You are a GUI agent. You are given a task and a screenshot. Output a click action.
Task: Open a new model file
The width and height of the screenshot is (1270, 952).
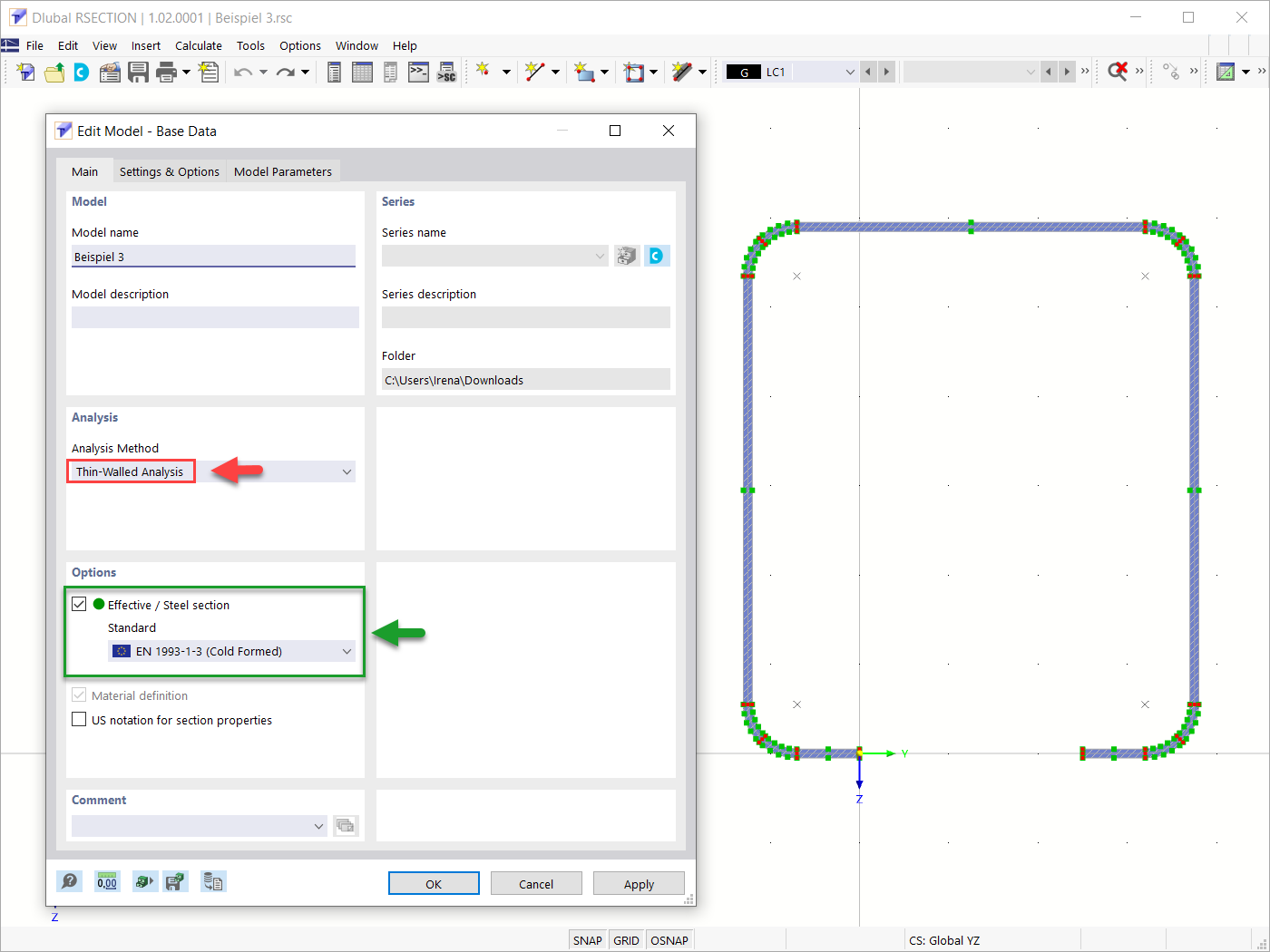(x=25, y=72)
